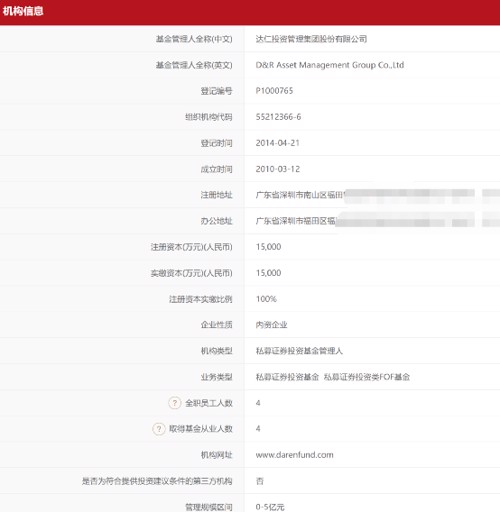This screenshot has height=512, width=500.
Task: Click the 0-5亿元 management scale value
Action: point(270,507)
